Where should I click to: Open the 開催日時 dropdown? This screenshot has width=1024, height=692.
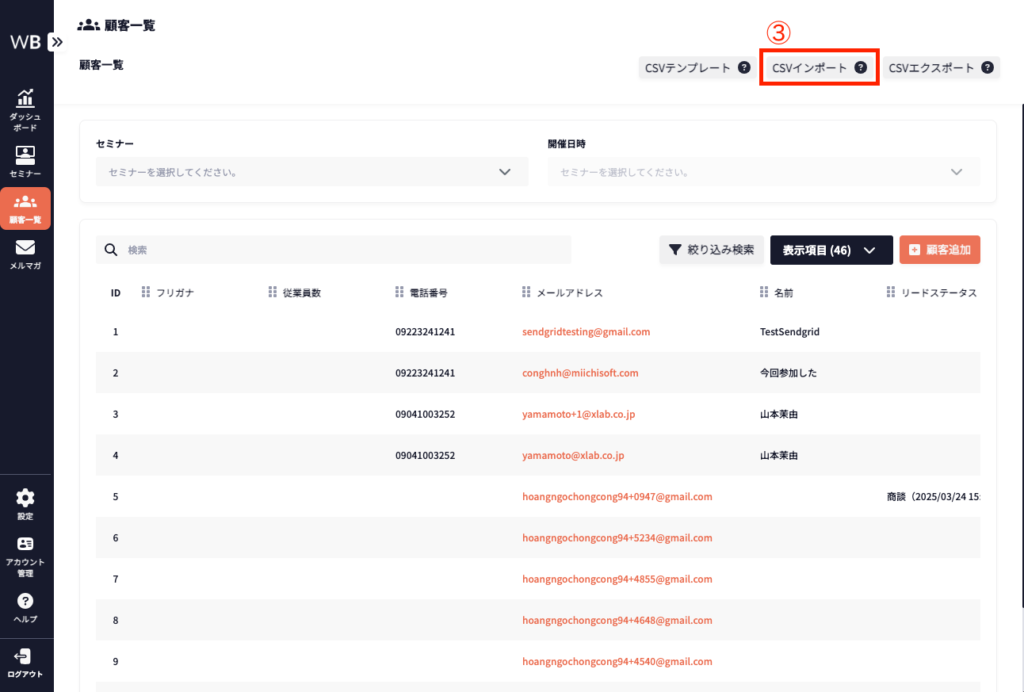pos(763,172)
